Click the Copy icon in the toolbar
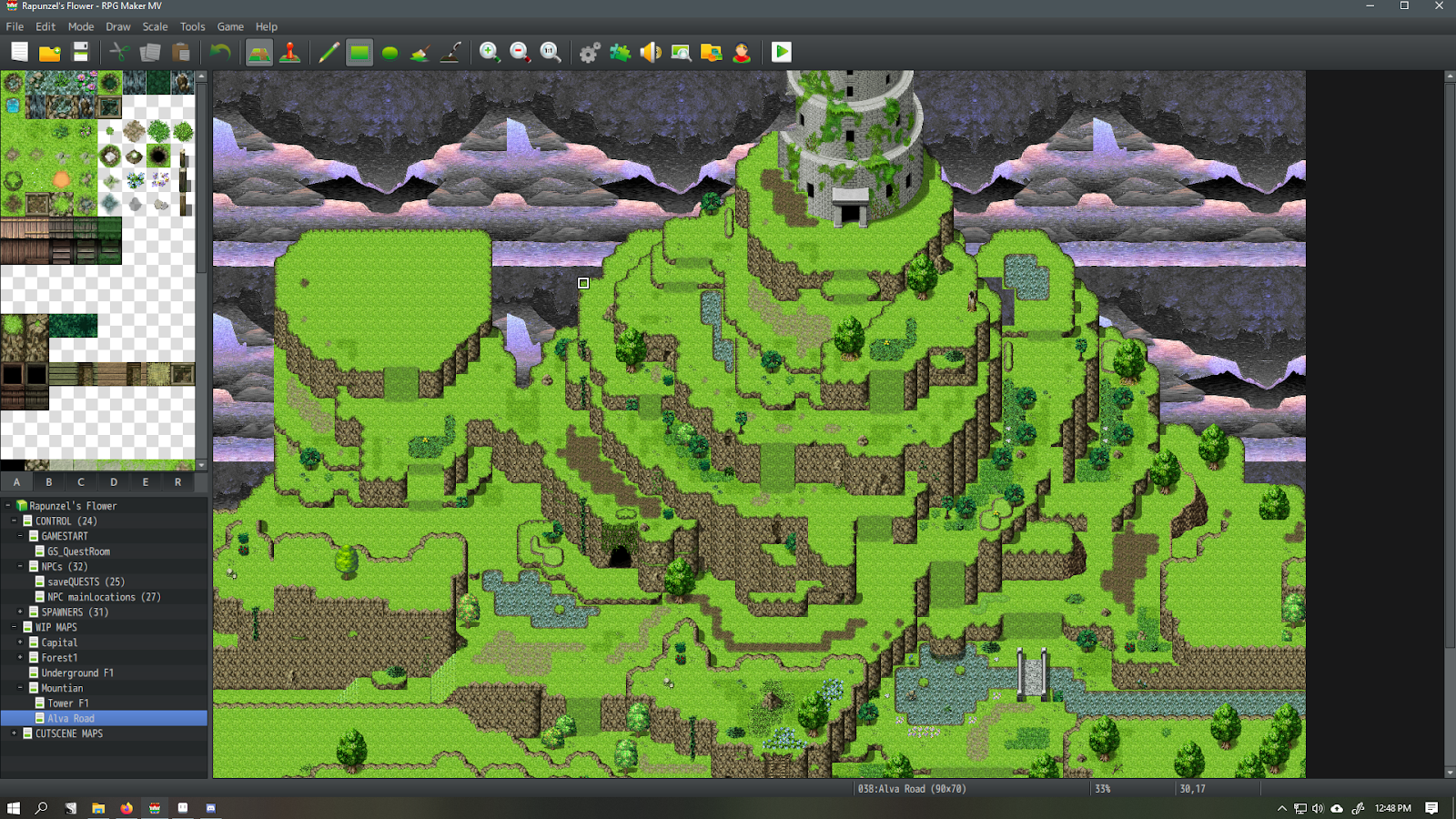The width and height of the screenshot is (1456, 819). [x=150, y=52]
